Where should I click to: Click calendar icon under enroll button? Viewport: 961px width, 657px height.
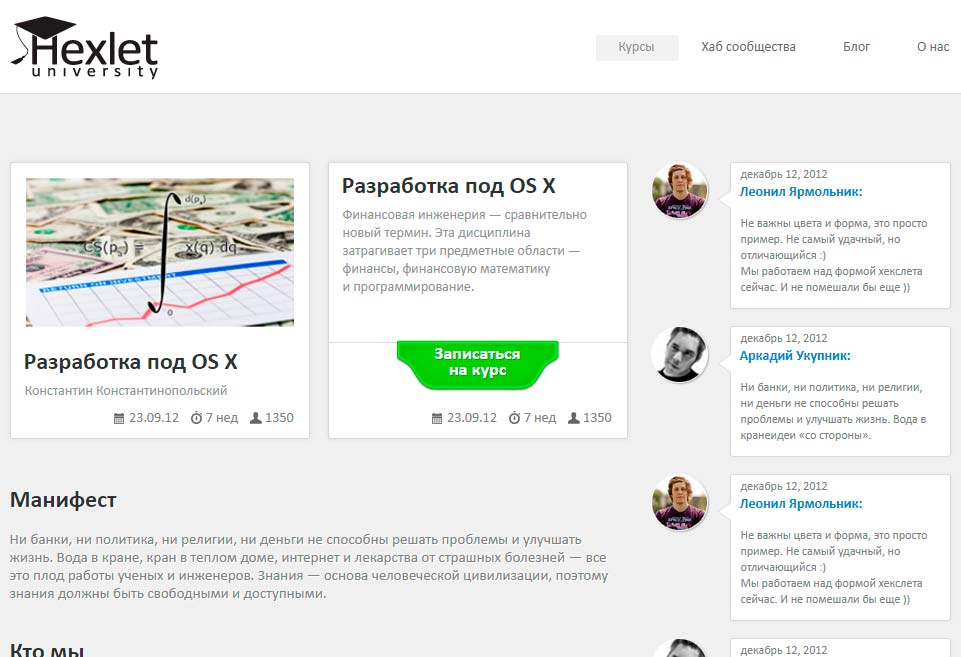(x=437, y=418)
